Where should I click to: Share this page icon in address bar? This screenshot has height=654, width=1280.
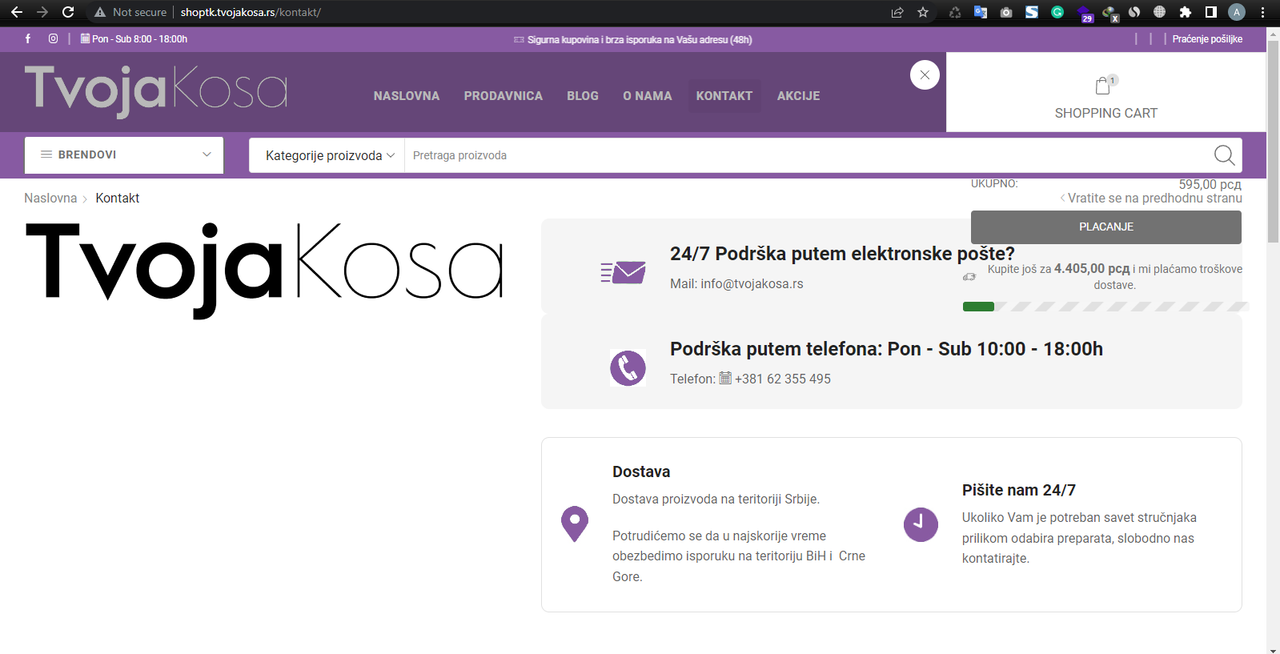click(897, 12)
